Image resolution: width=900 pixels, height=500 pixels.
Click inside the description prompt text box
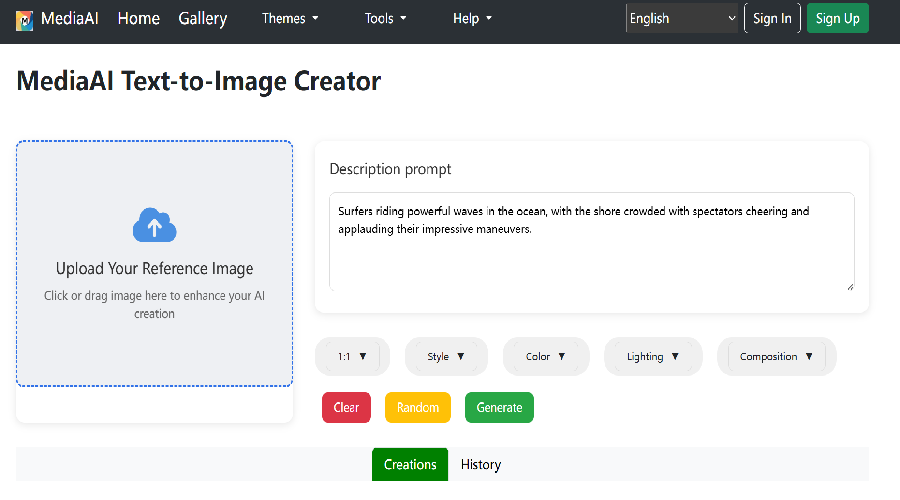pyautogui.click(x=592, y=242)
